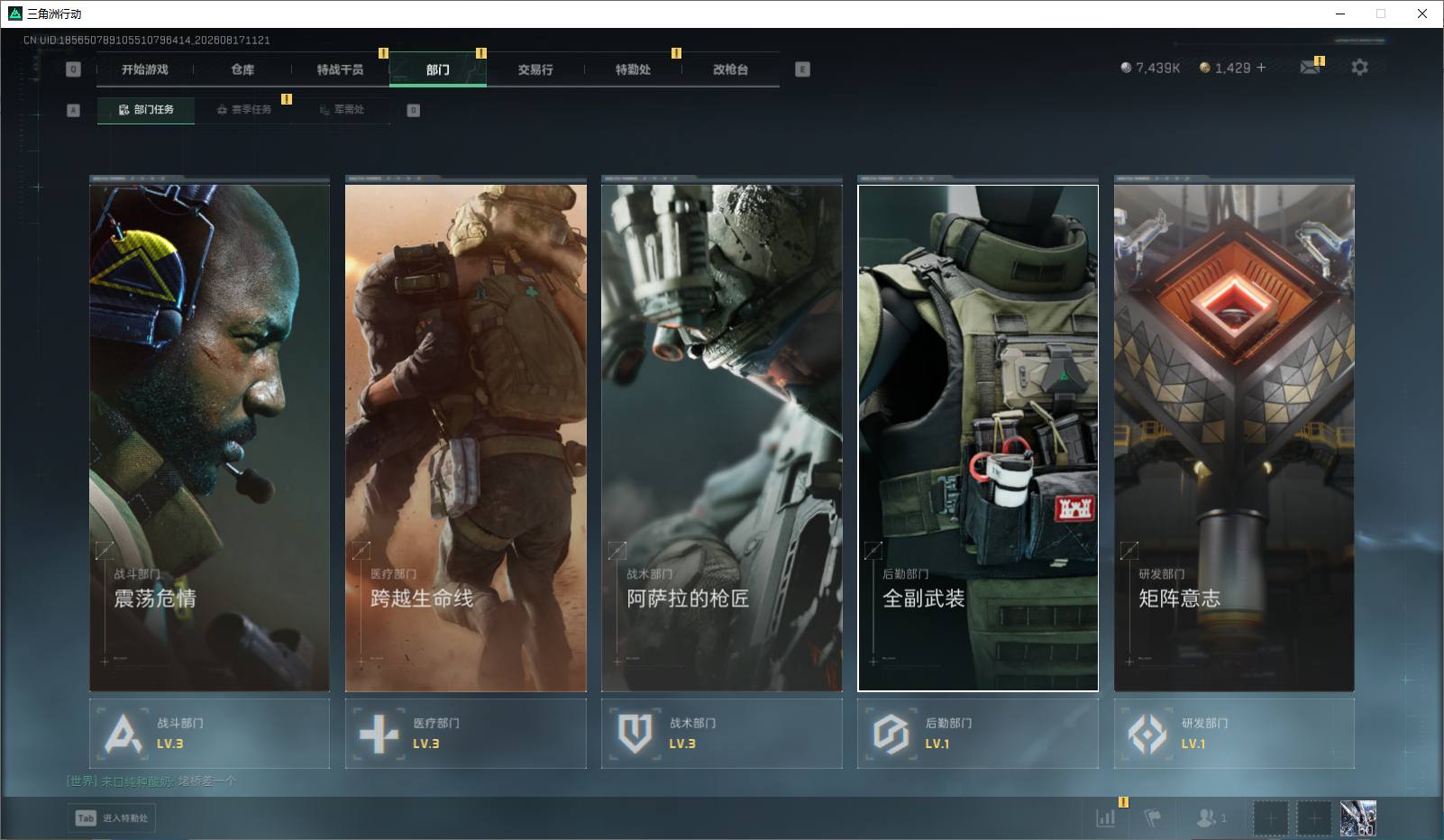The height and width of the screenshot is (840, 1444).
Task: Click the 战斗部门 triangle emblem icon
Action: click(x=123, y=734)
